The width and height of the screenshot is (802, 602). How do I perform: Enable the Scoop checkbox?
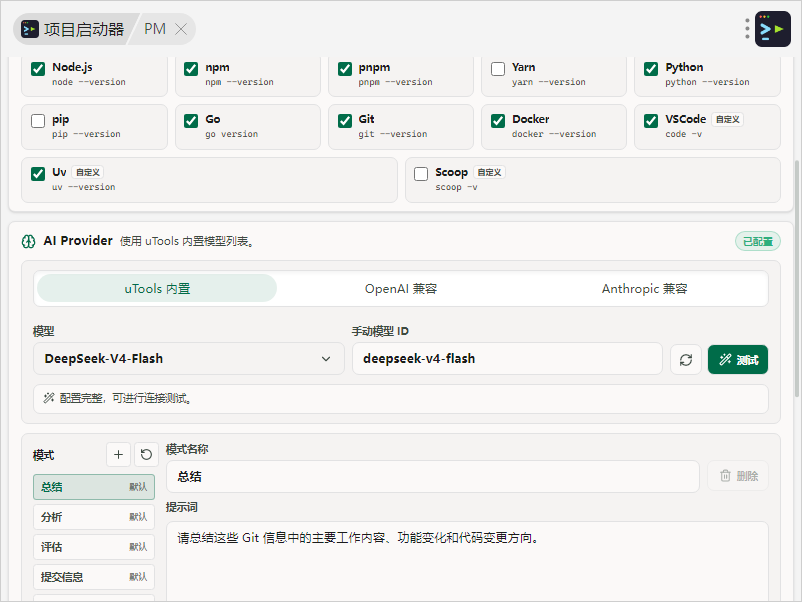[x=421, y=174]
